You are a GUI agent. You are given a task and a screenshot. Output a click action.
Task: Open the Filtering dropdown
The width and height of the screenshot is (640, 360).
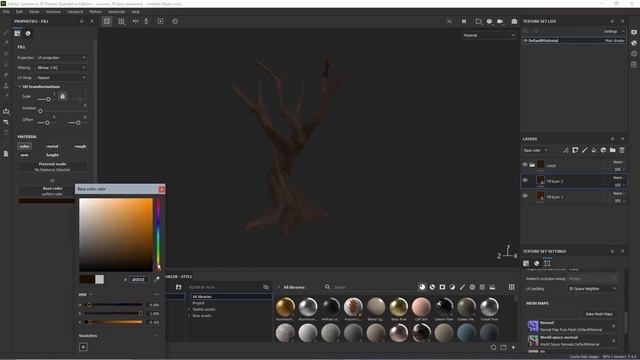click(x=61, y=68)
